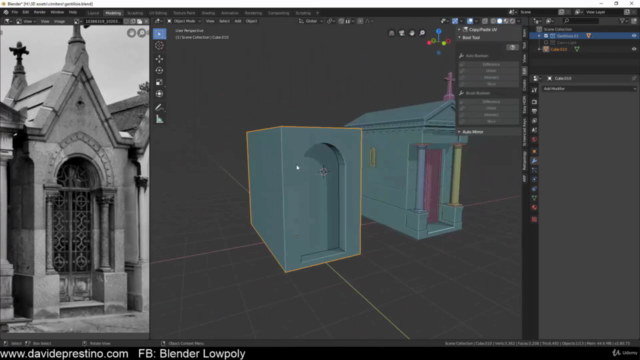The height and width of the screenshot is (360, 640).
Task: Toggle viewport gizmos button
Action: [455, 21]
